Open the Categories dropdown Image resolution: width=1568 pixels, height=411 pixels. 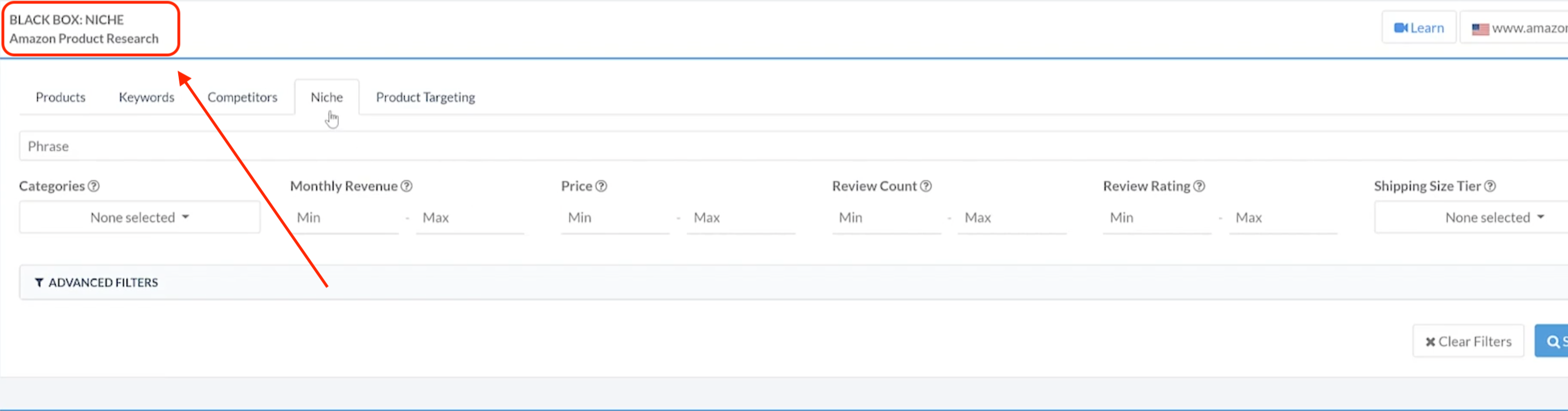coord(139,218)
